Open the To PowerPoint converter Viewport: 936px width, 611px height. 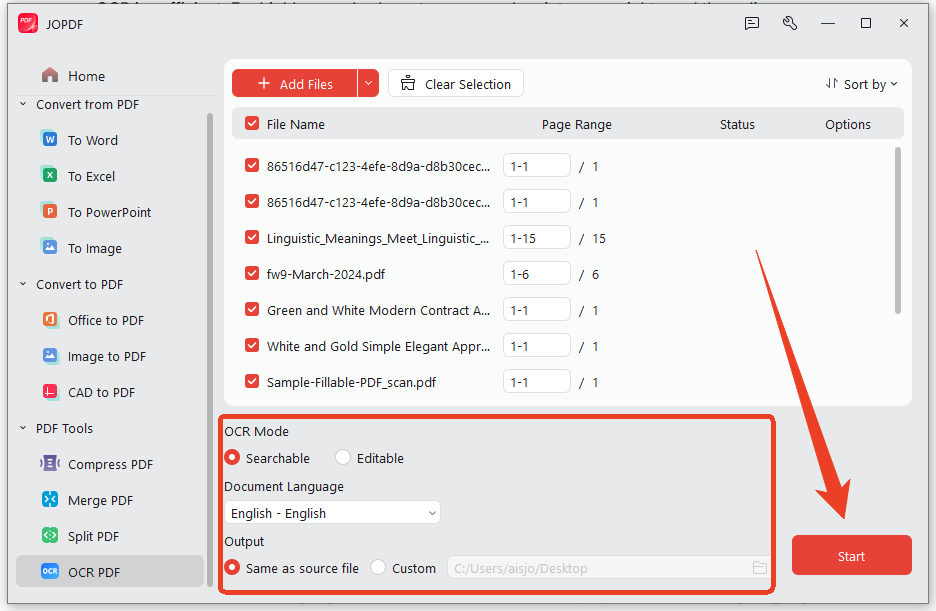tap(109, 212)
